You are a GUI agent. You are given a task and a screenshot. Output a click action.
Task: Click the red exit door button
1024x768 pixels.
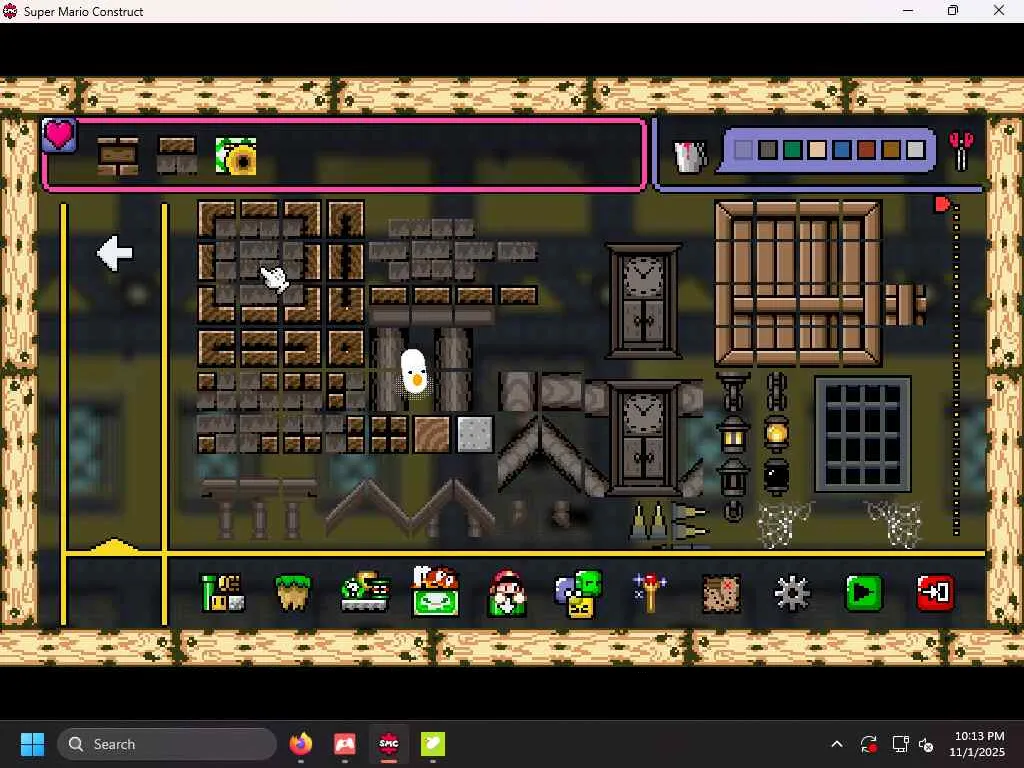tap(936, 593)
